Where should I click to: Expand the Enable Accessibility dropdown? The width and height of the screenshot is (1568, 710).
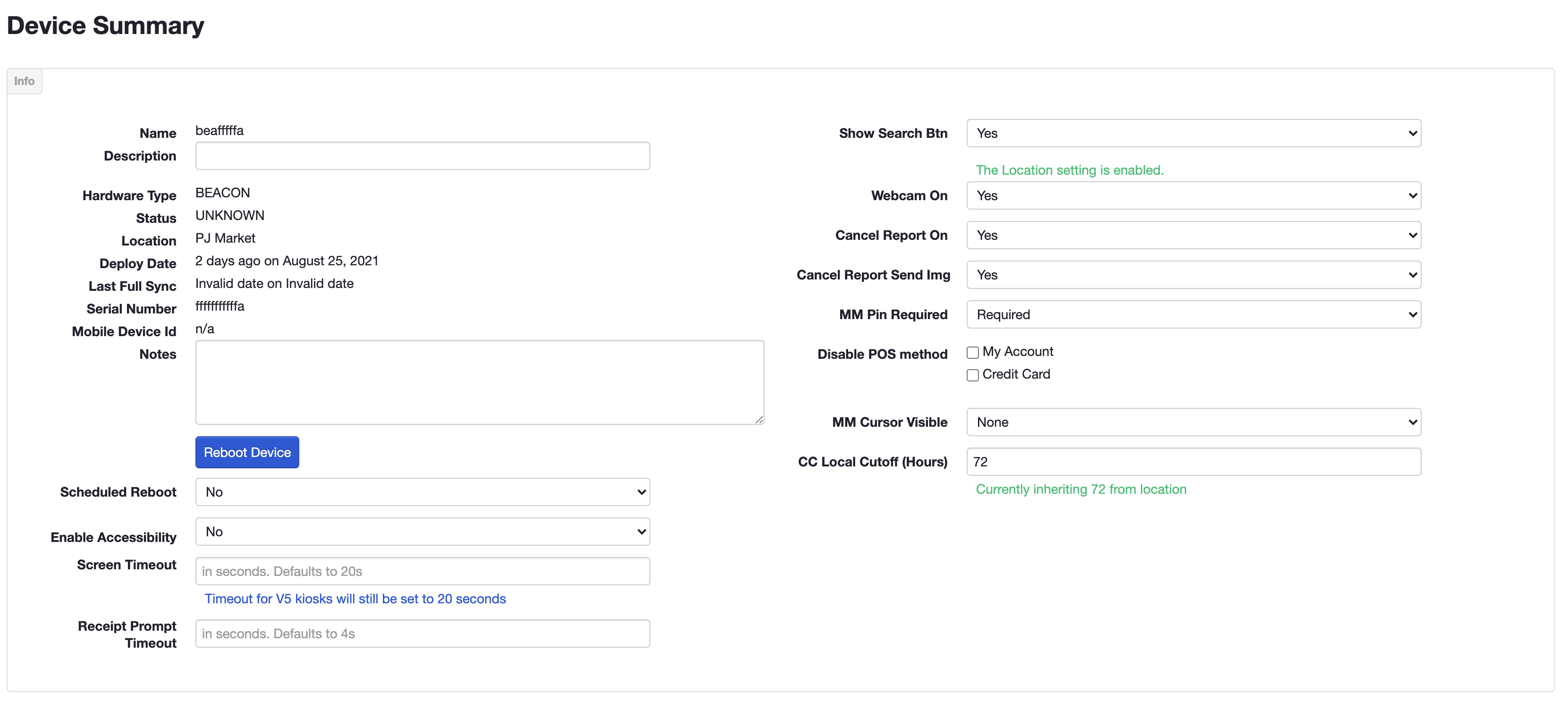point(422,532)
